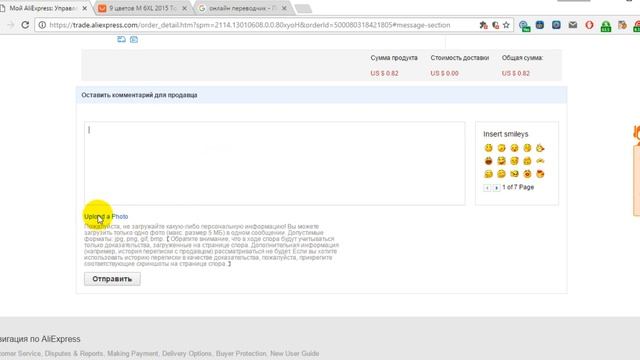
Task: Click the translate page icon left of star
Action: [495, 25]
